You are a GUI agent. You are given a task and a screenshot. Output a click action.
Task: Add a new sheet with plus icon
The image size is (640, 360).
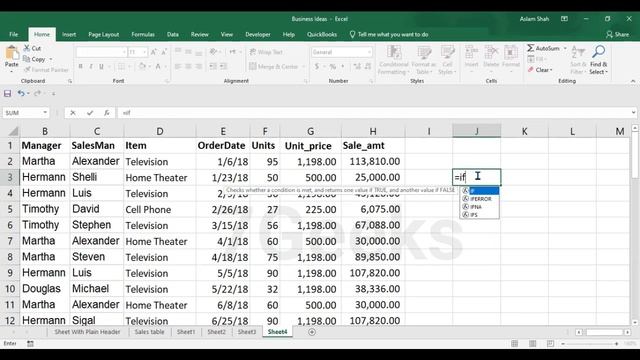pyautogui.click(x=312, y=332)
